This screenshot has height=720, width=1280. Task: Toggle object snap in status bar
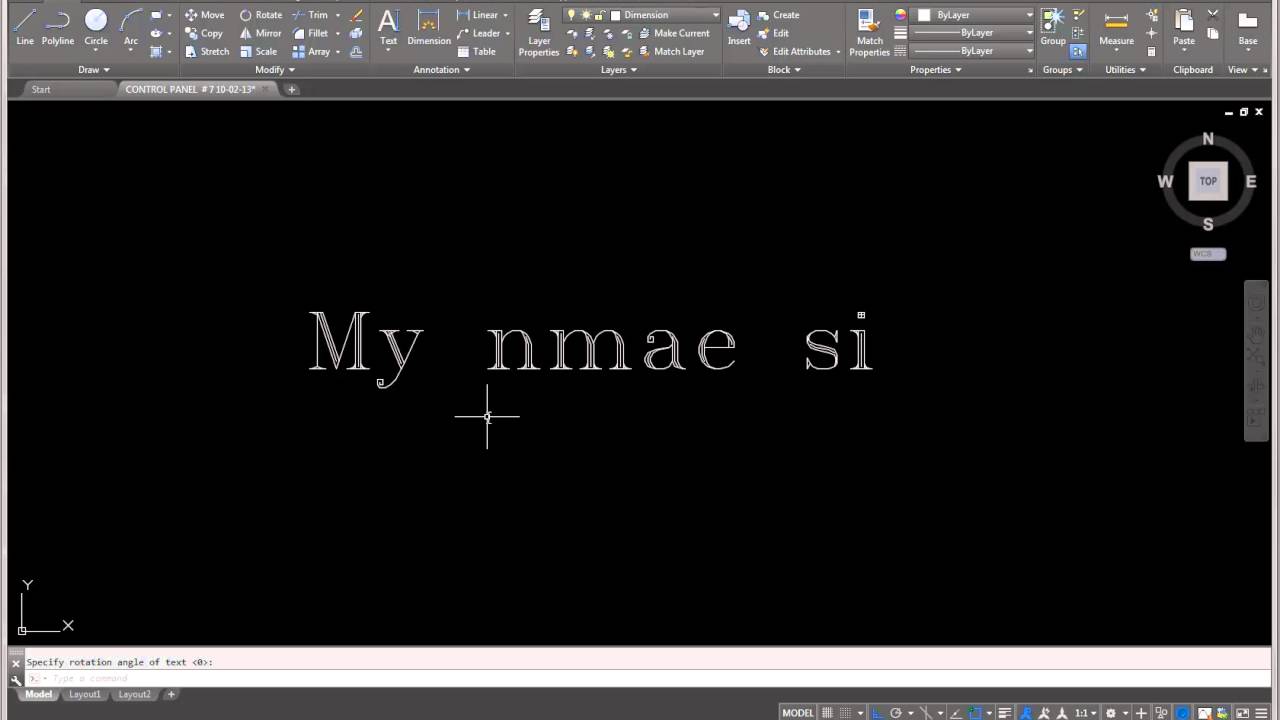(x=975, y=713)
